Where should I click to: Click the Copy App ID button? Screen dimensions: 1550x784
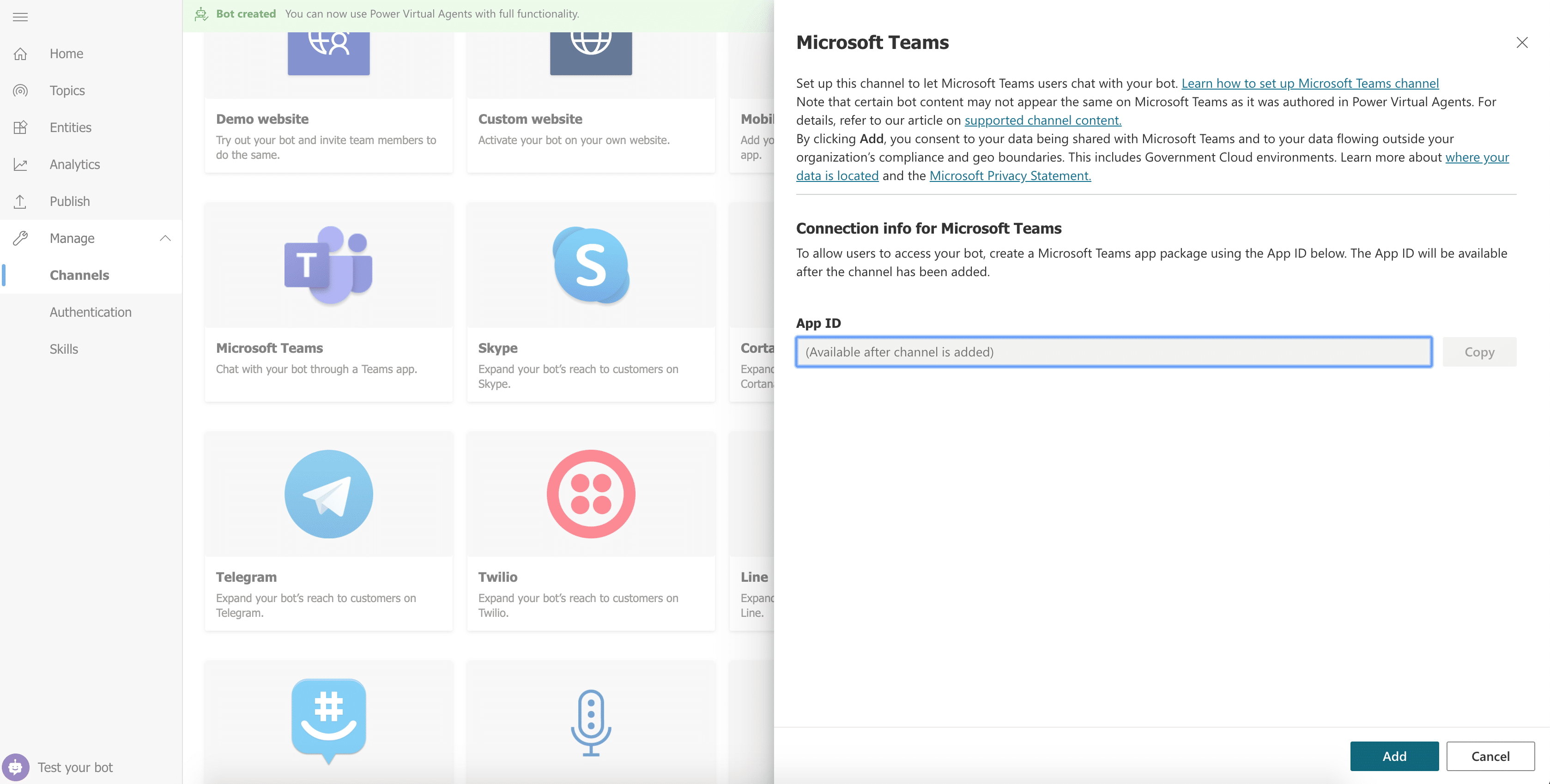[x=1479, y=351]
